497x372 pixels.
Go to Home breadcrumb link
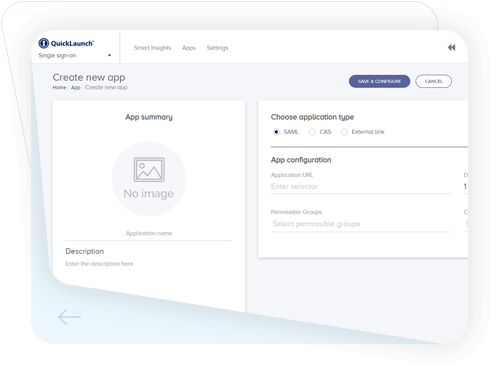59,87
